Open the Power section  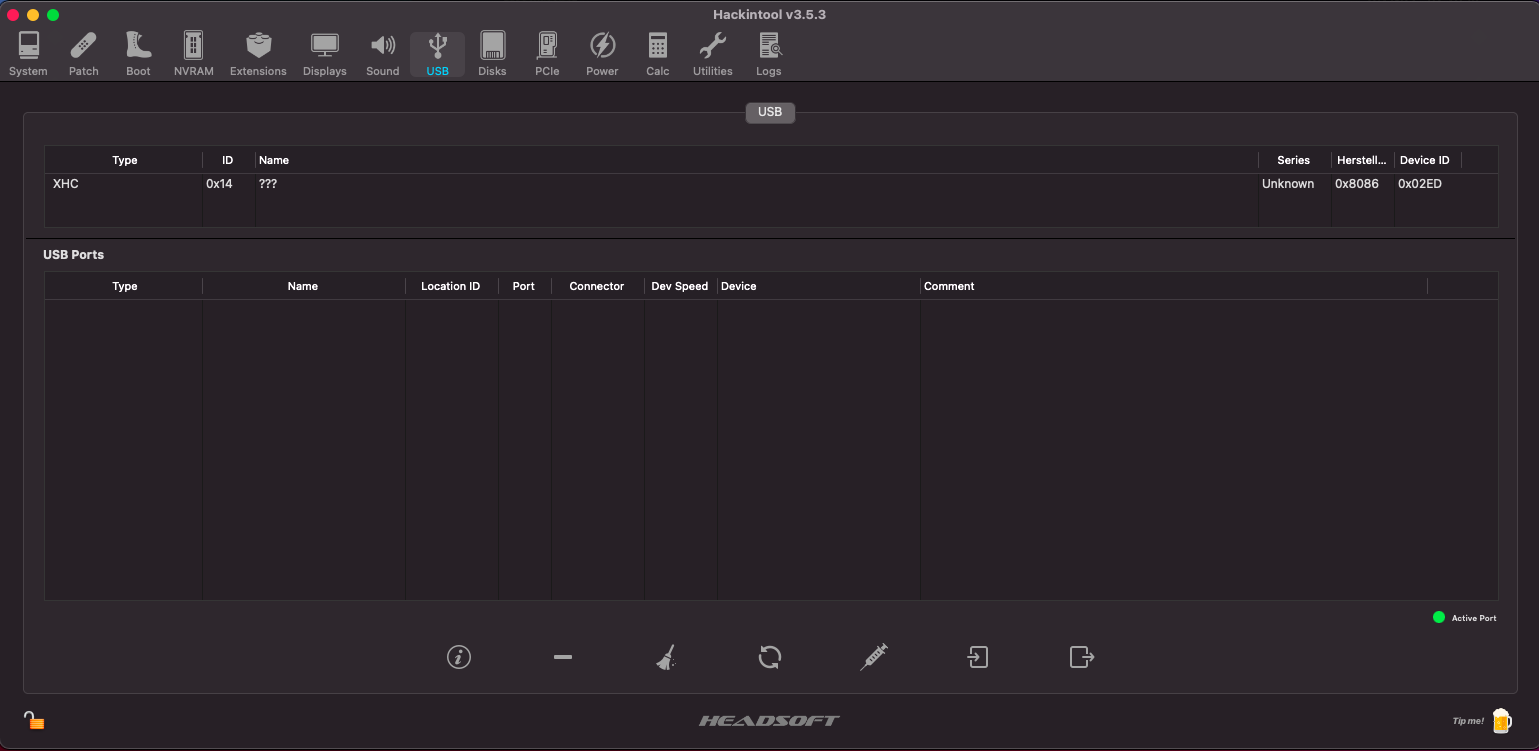pos(602,54)
